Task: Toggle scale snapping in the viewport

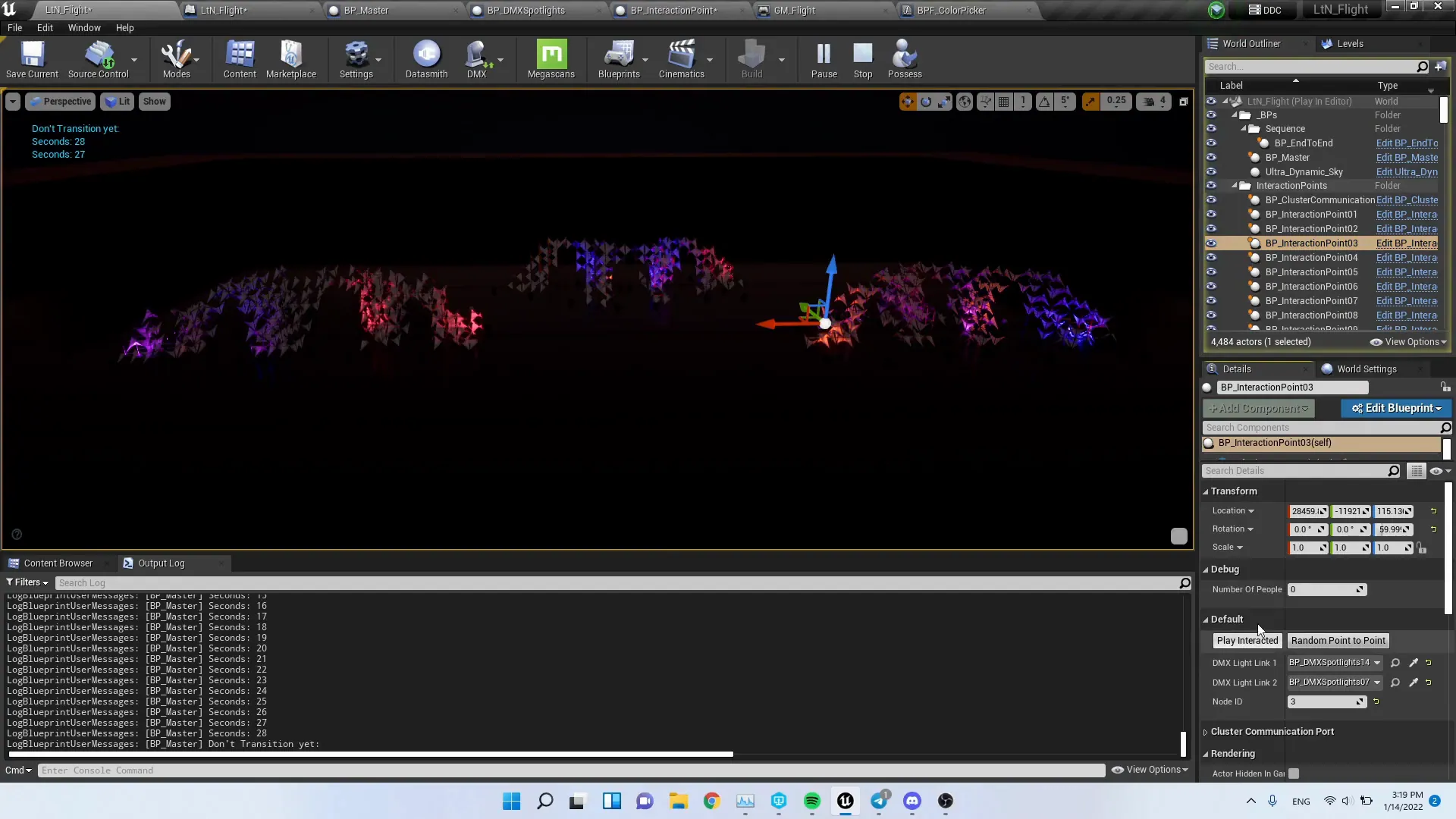Action: tap(1090, 102)
